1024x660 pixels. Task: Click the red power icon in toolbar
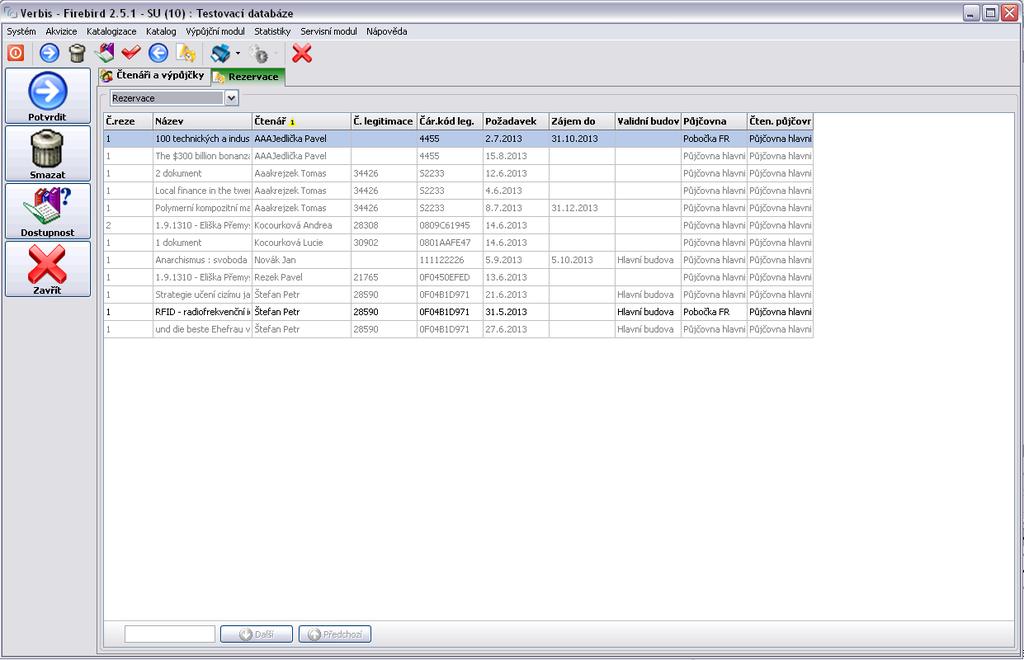[x=16, y=53]
